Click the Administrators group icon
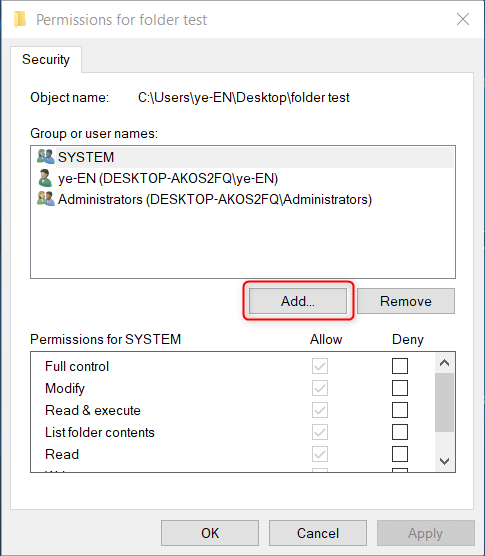The width and height of the screenshot is (485, 556). click(x=46, y=199)
